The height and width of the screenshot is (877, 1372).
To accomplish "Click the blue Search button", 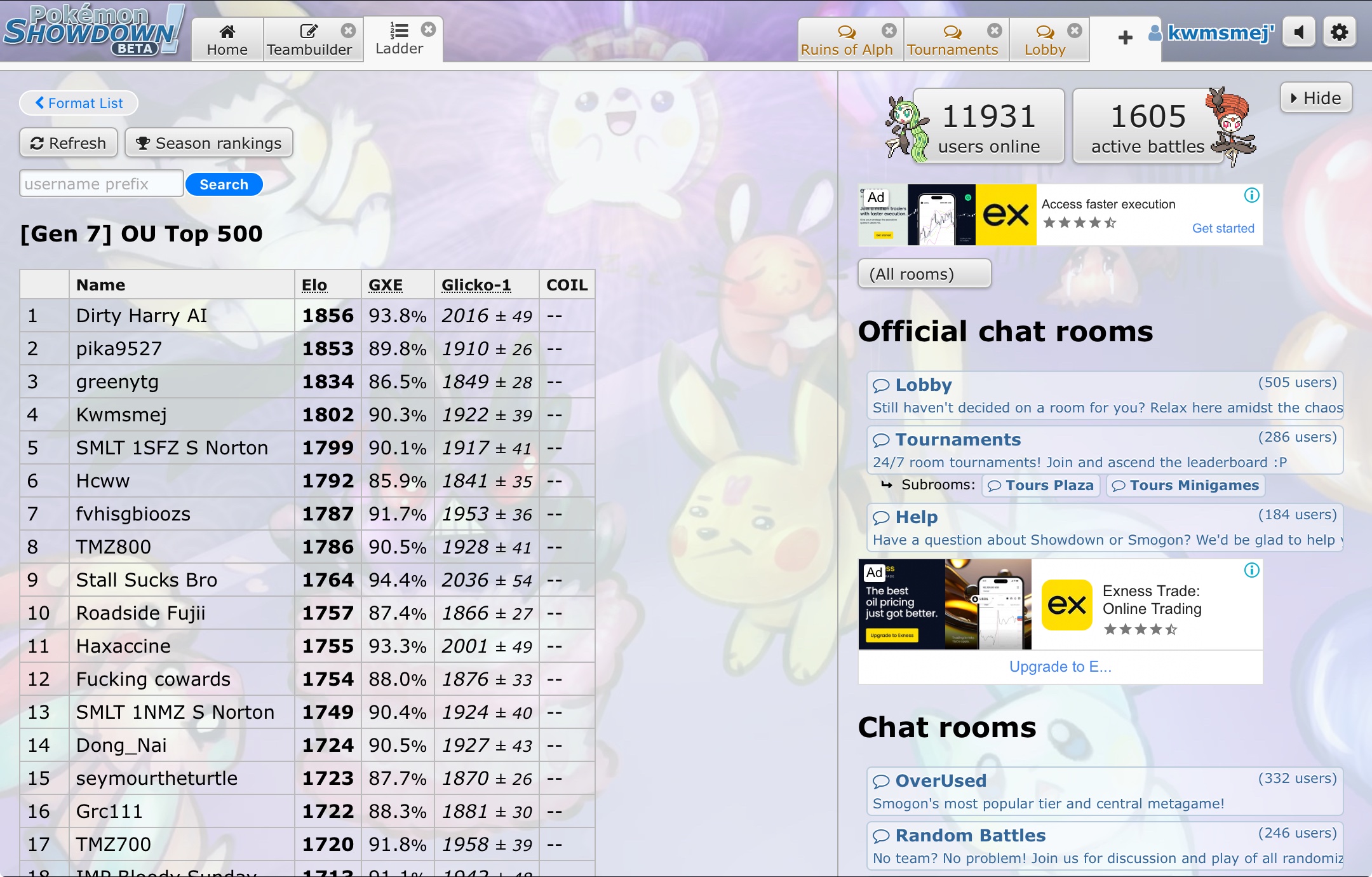I will pyautogui.click(x=224, y=184).
